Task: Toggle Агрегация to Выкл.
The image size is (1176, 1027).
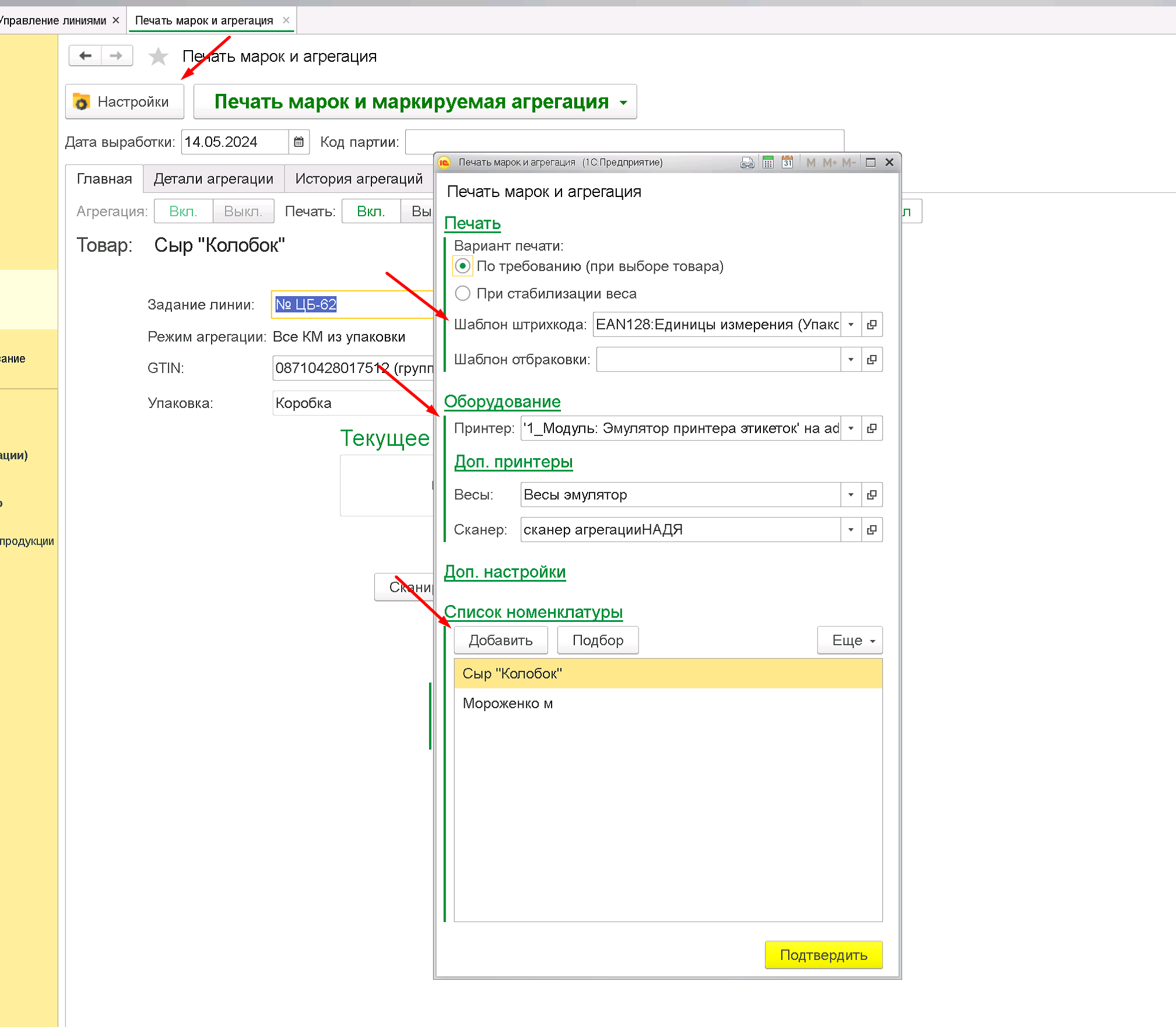Action: click(243, 212)
